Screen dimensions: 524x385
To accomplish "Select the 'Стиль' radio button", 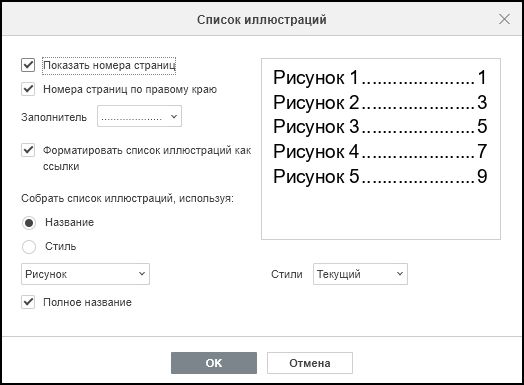I will [29, 247].
